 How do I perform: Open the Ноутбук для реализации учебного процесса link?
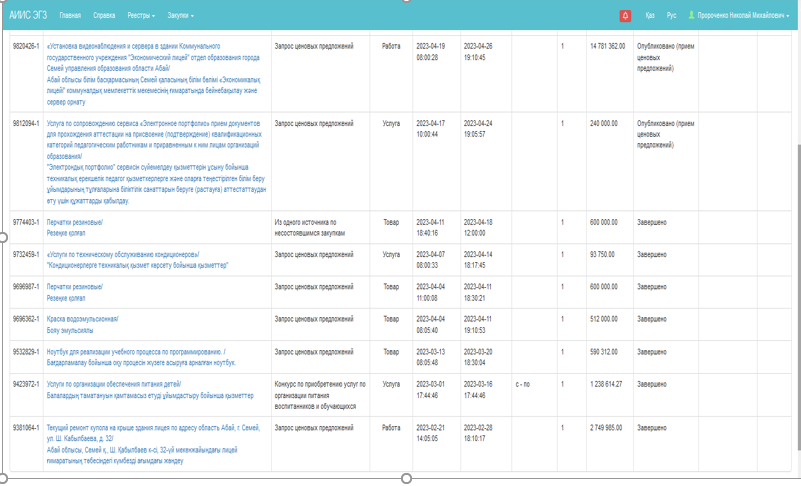pyautogui.click(x=141, y=357)
